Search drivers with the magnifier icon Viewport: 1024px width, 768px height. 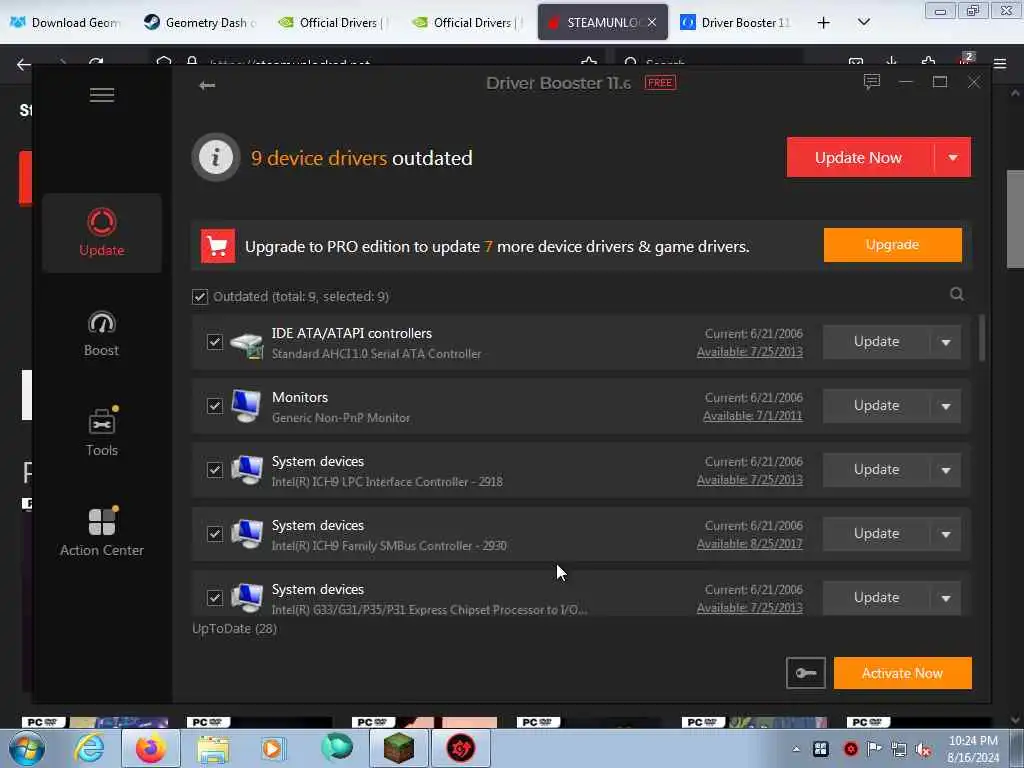coord(957,295)
